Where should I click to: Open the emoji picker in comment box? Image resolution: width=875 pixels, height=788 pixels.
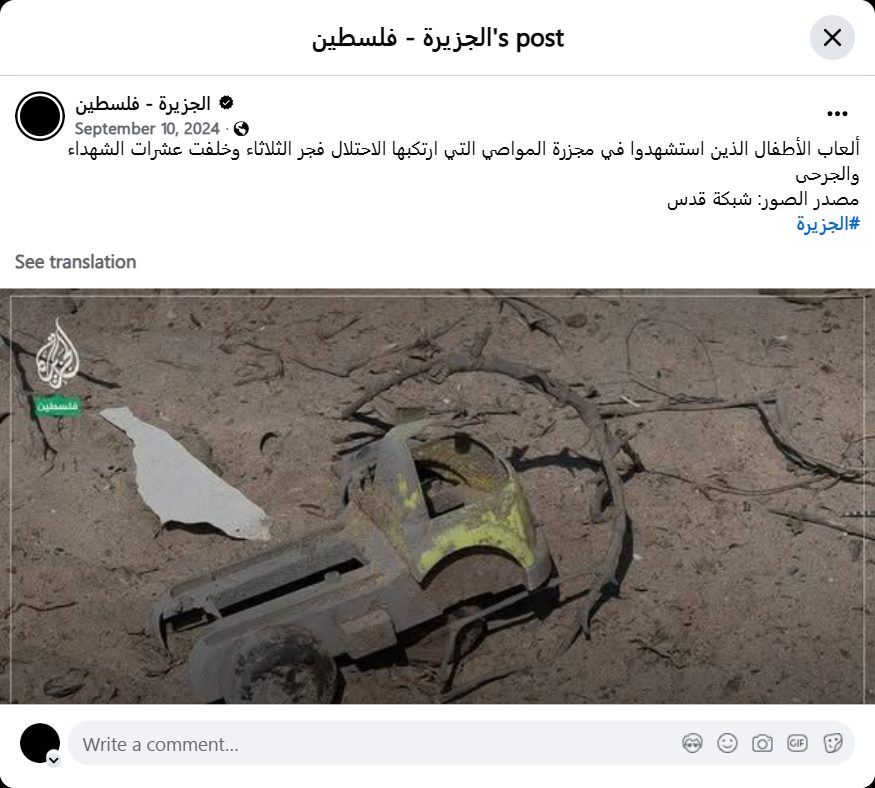tap(727, 743)
